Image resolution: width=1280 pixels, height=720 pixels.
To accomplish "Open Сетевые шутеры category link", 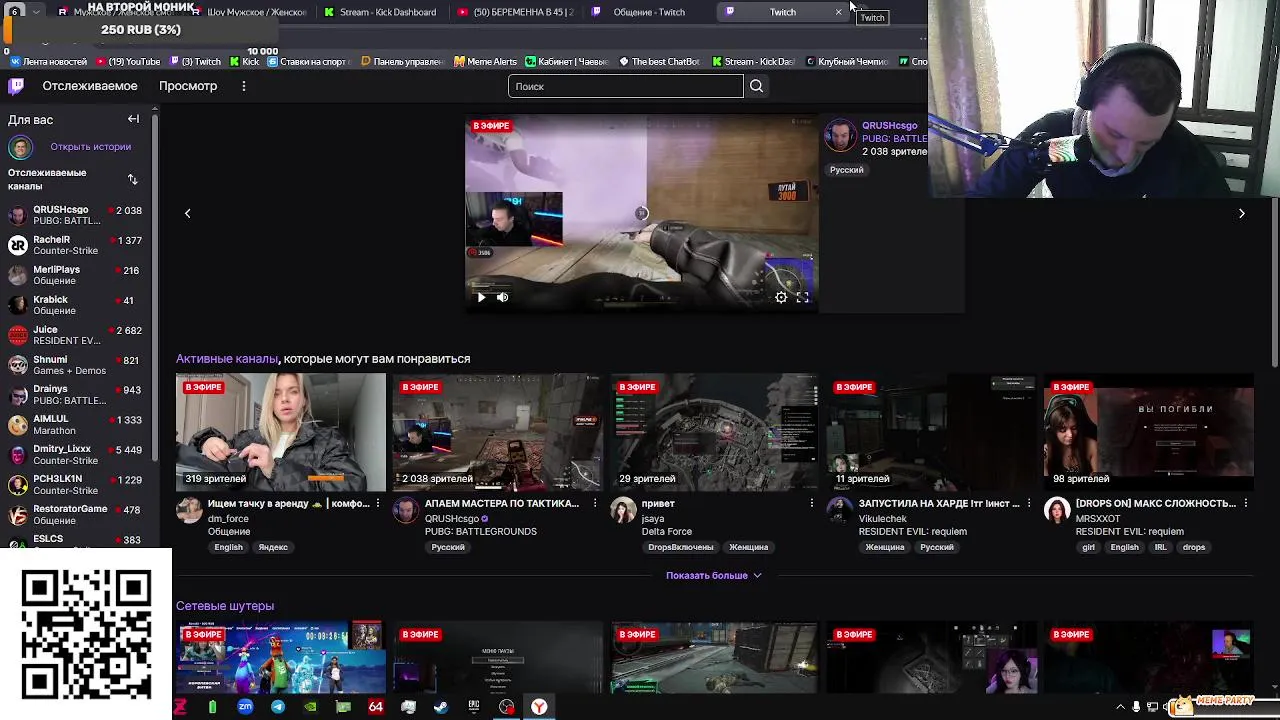I will click(225, 606).
